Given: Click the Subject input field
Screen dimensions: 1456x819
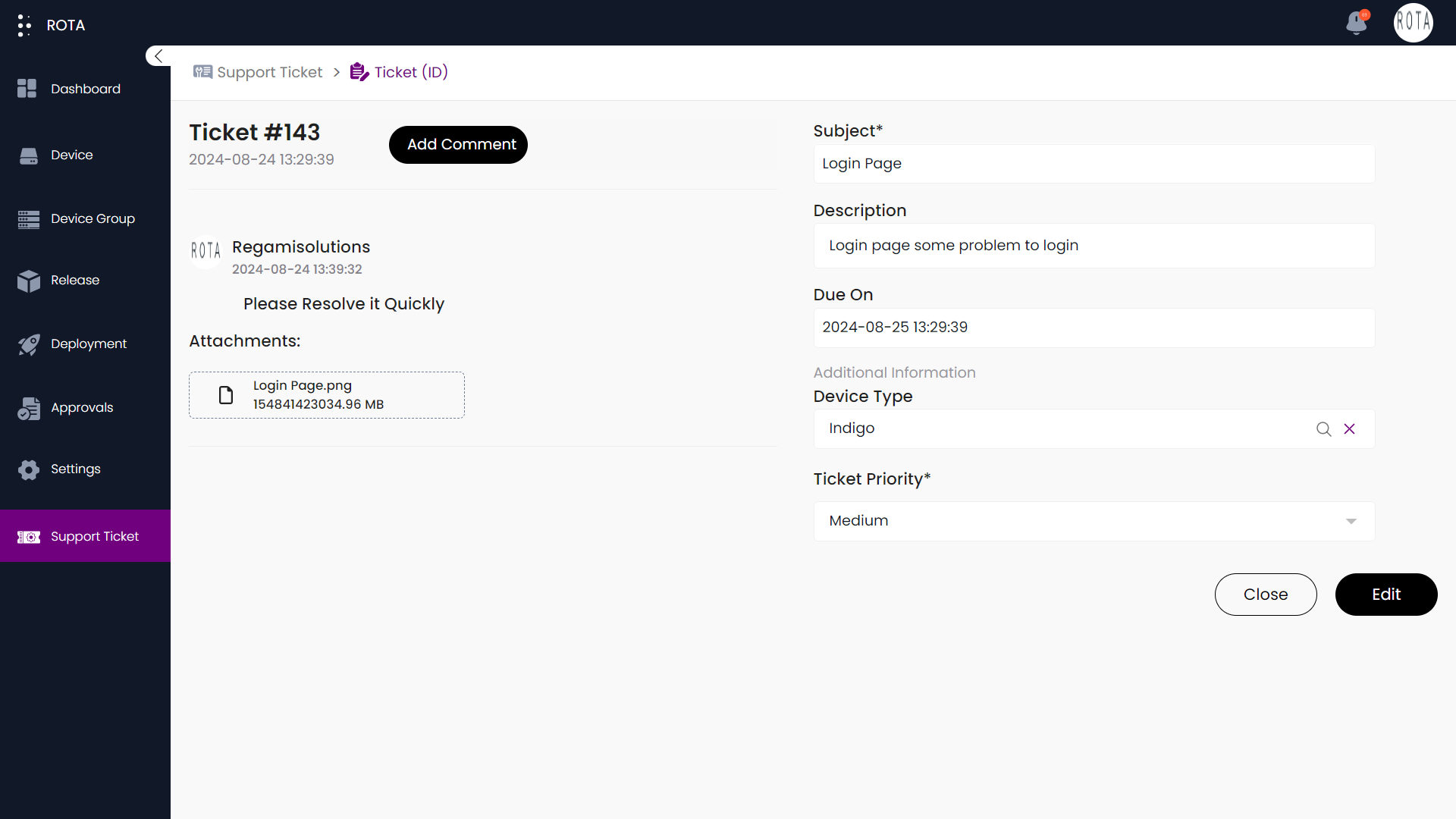Looking at the screenshot, I should click(x=1093, y=163).
